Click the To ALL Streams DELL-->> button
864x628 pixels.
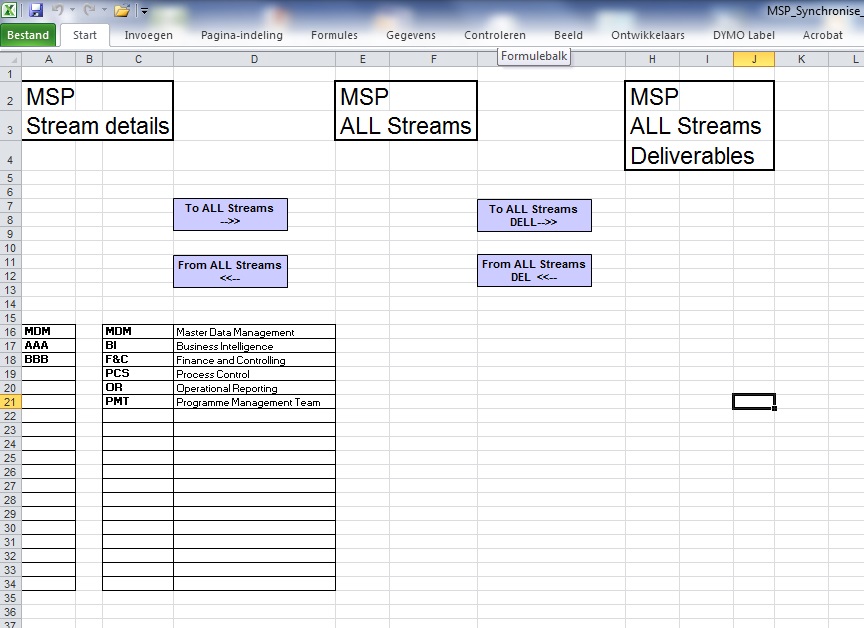click(x=534, y=216)
